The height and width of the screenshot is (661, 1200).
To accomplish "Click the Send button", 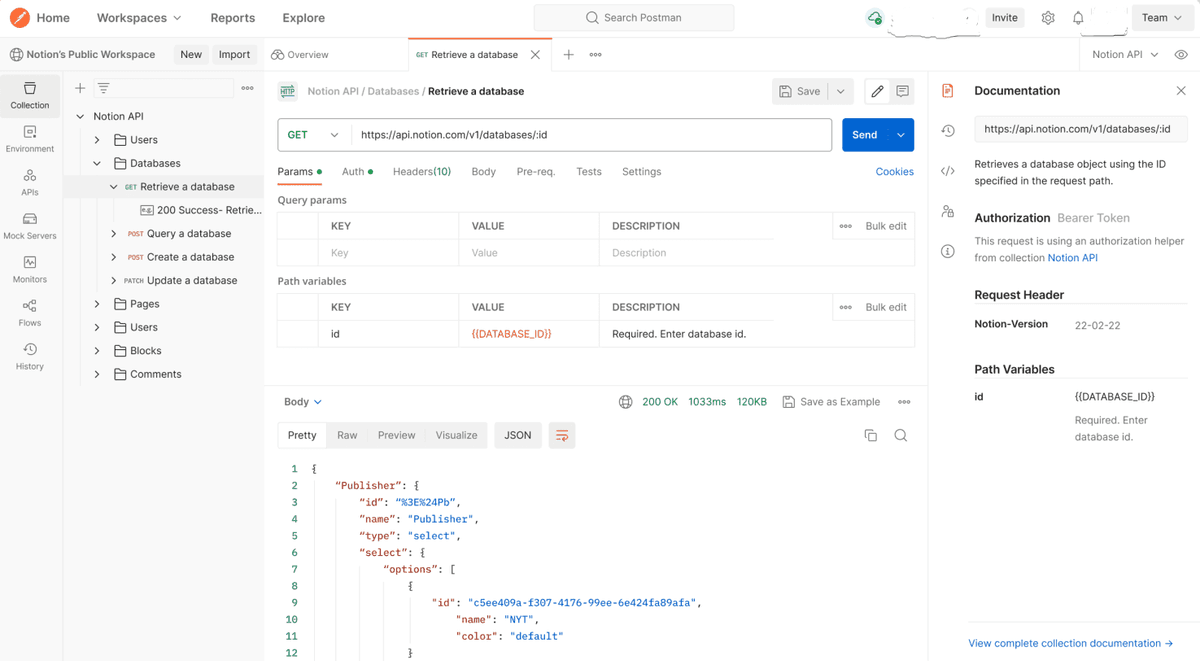I will pos(865,135).
